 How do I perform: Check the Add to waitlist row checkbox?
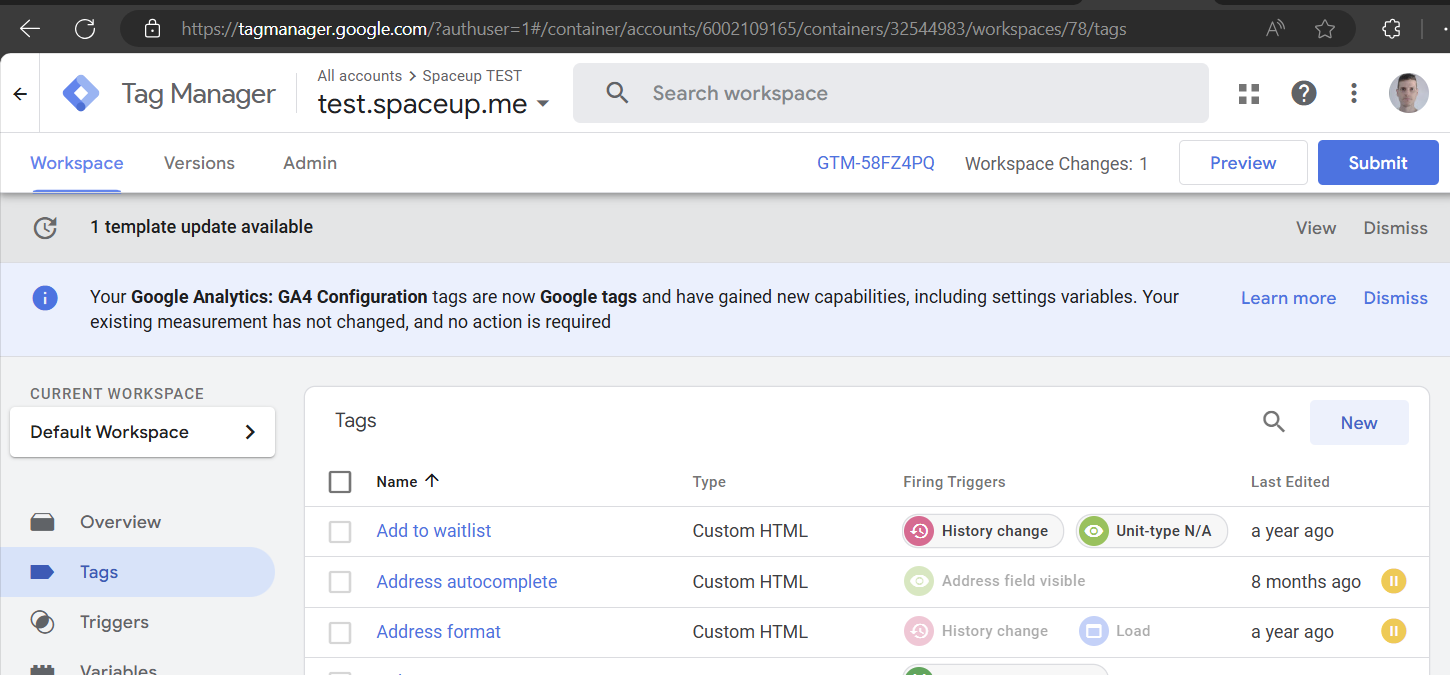click(340, 532)
